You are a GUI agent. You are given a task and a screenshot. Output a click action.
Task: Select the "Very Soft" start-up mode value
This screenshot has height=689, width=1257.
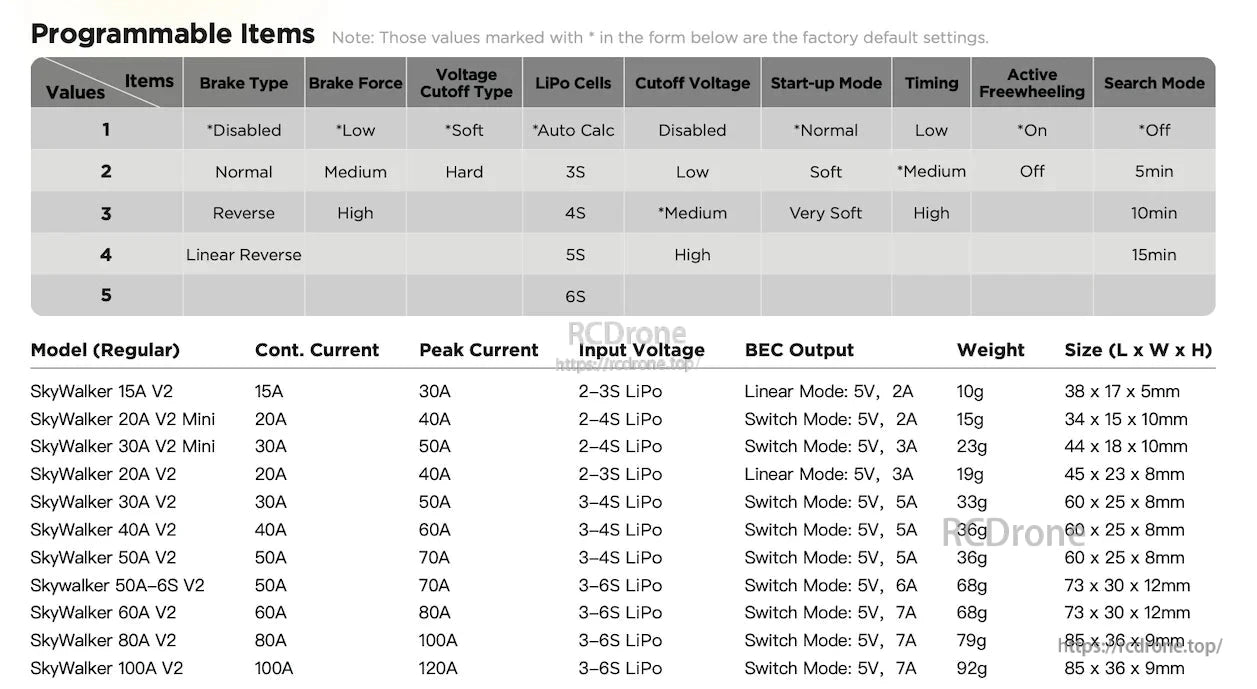pyautogui.click(x=825, y=213)
